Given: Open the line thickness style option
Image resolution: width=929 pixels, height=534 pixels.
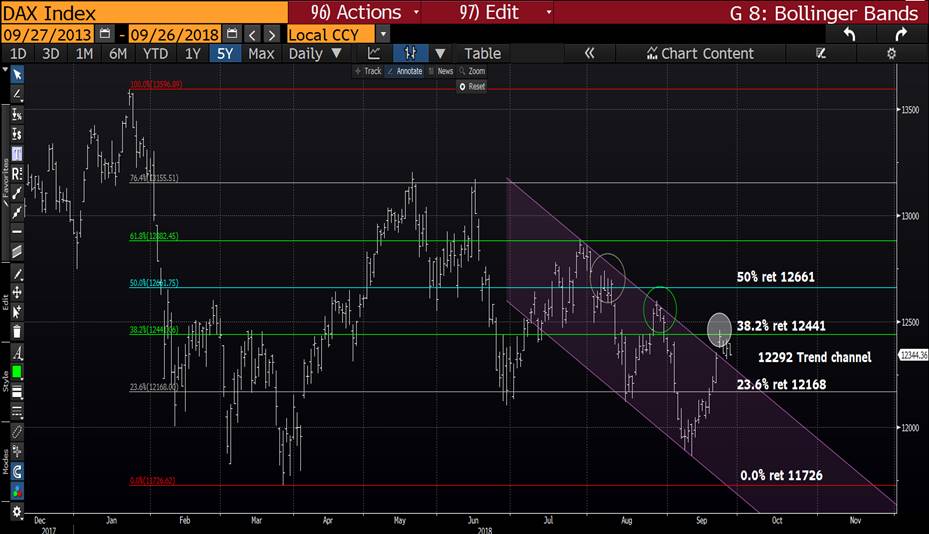Looking at the screenshot, I should pos(17,392).
